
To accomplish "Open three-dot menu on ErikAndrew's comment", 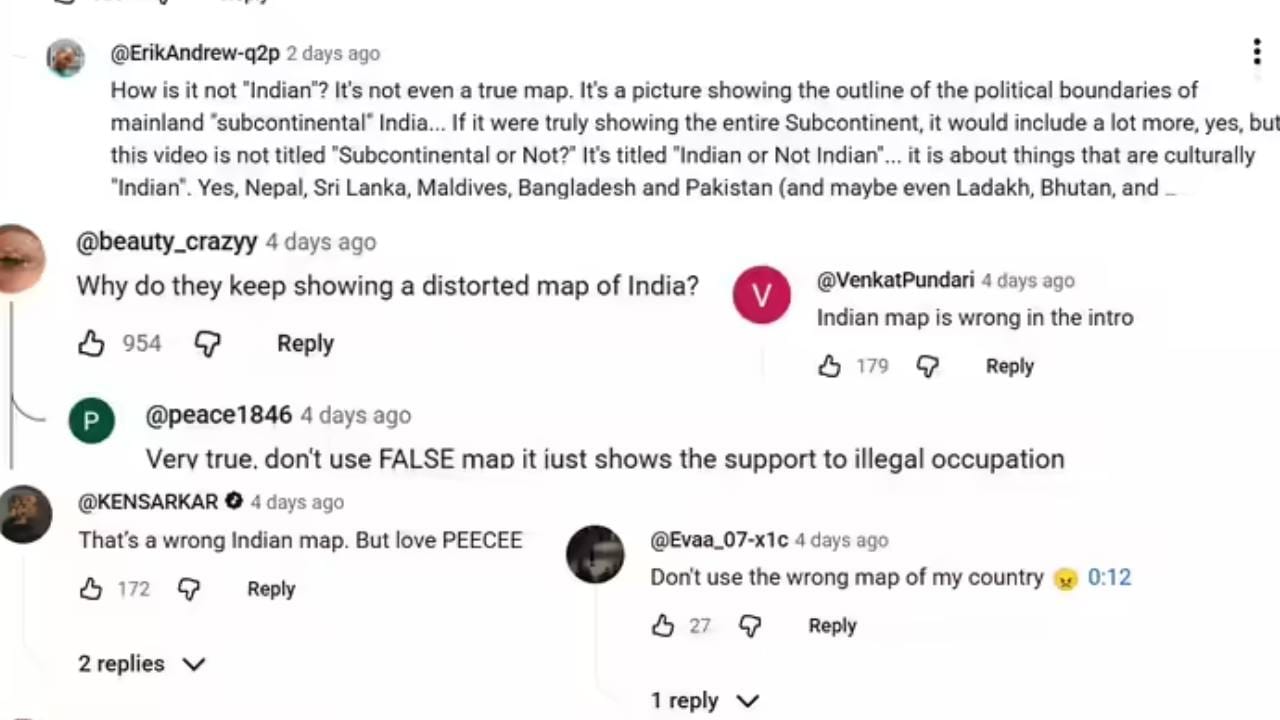I will point(1257,52).
